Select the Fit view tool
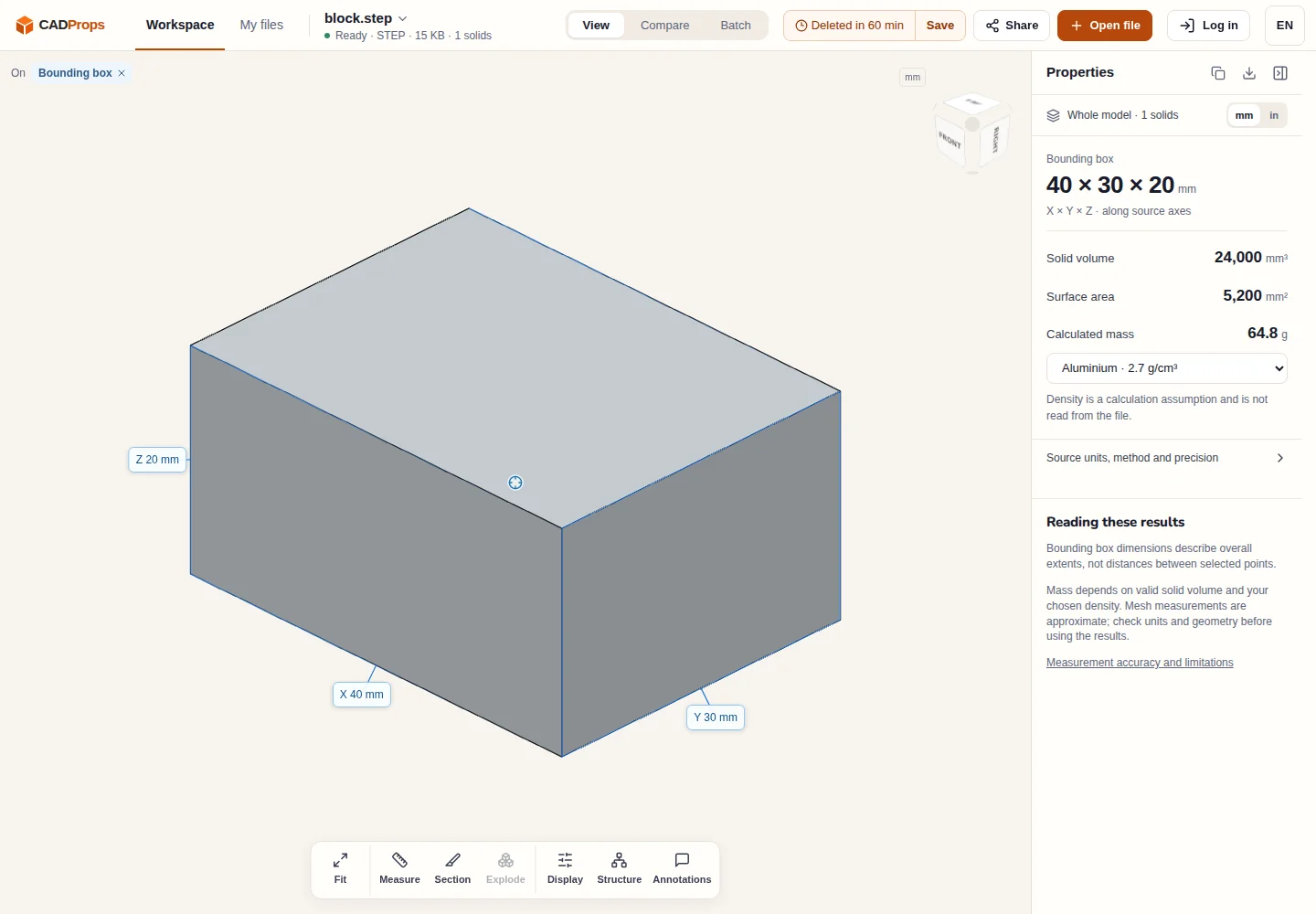Screen dimensions: 1316x914 pyautogui.click(x=340, y=868)
